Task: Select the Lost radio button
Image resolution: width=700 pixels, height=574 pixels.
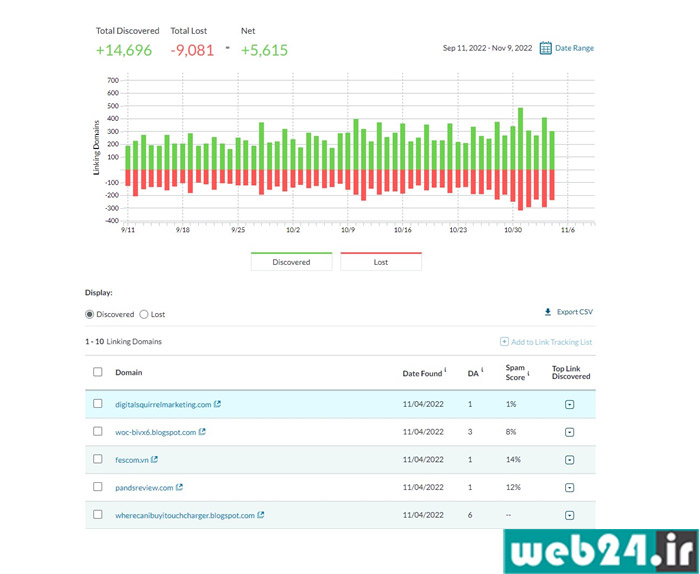Action: click(x=144, y=314)
